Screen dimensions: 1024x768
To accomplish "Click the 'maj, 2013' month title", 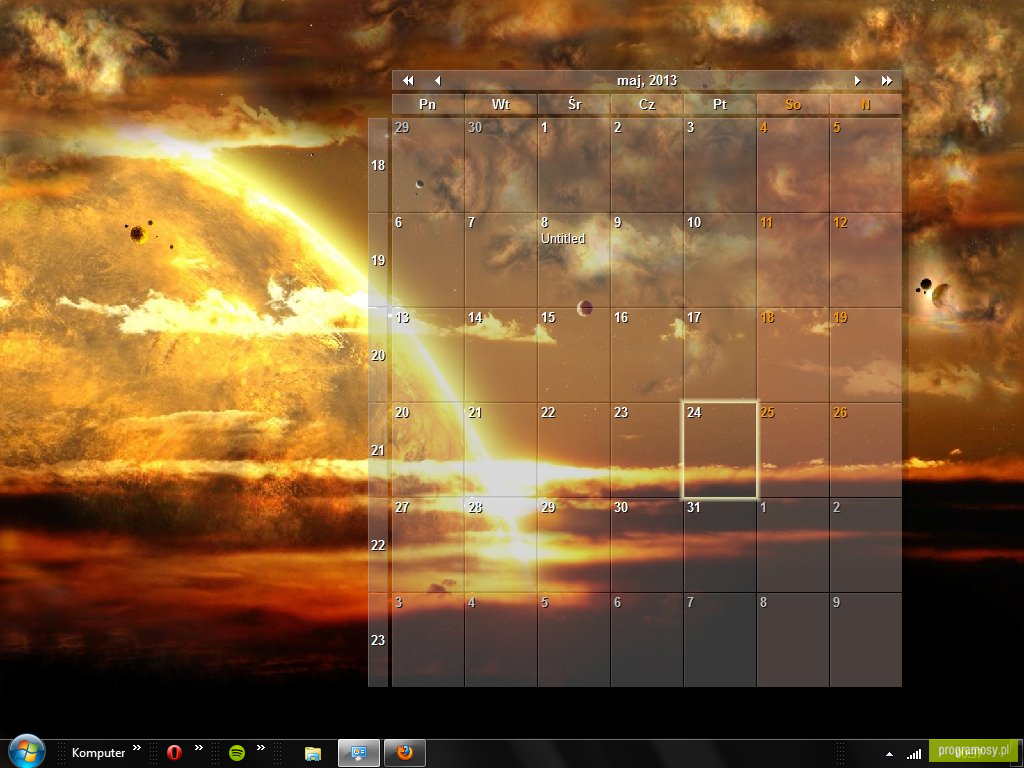I will (x=647, y=80).
